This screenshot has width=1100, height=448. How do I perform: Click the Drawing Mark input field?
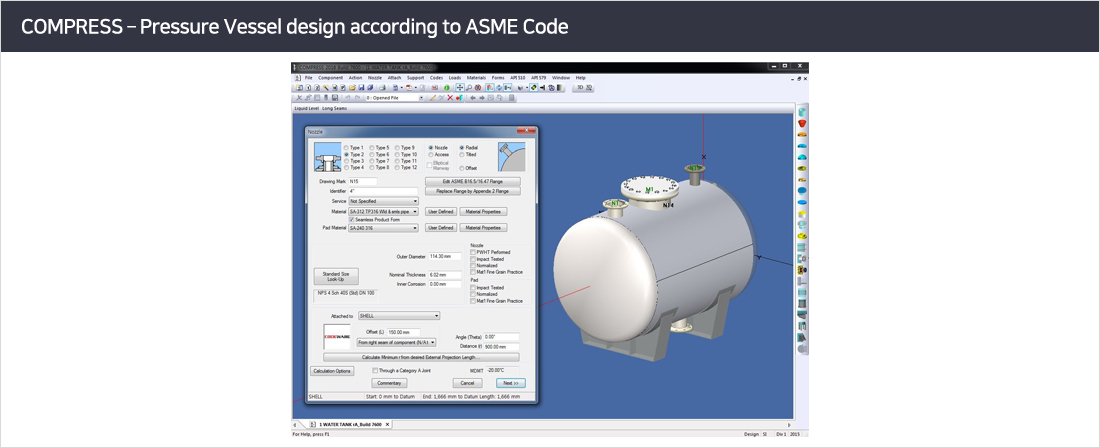coord(363,182)
